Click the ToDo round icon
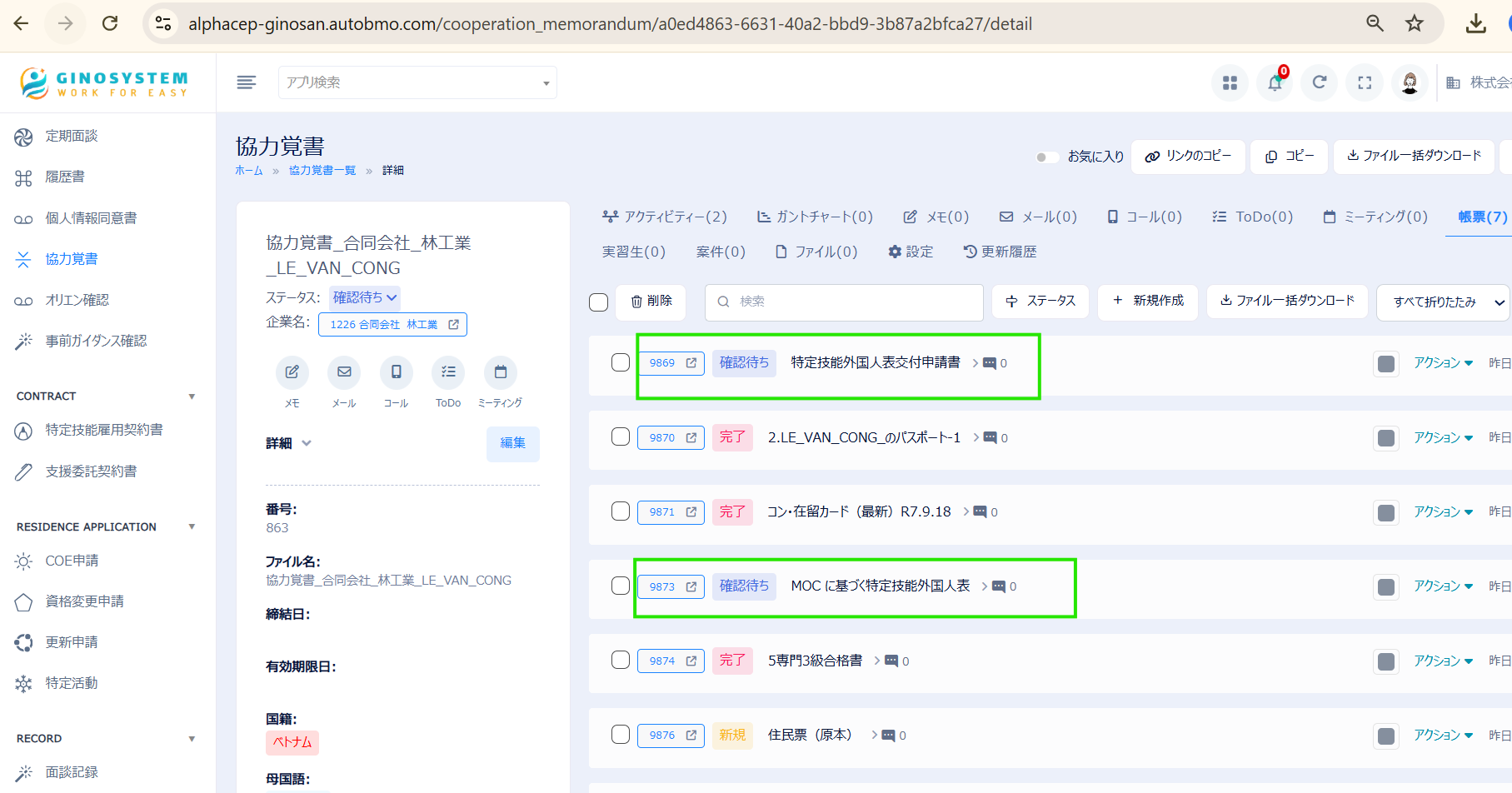This screenshot has height=793, width=1512. click(x=448, y=372)
